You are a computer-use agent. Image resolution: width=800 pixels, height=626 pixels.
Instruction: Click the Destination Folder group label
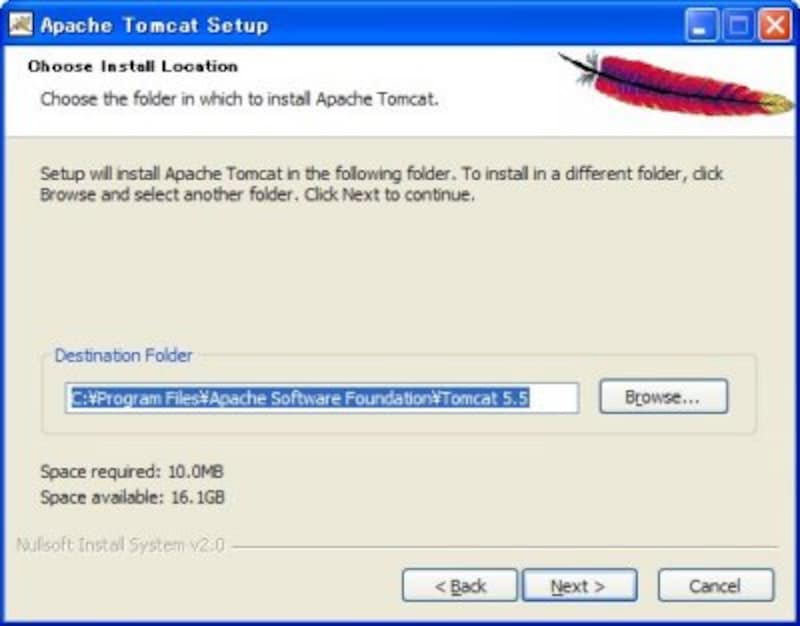click(x=123, y=355)
